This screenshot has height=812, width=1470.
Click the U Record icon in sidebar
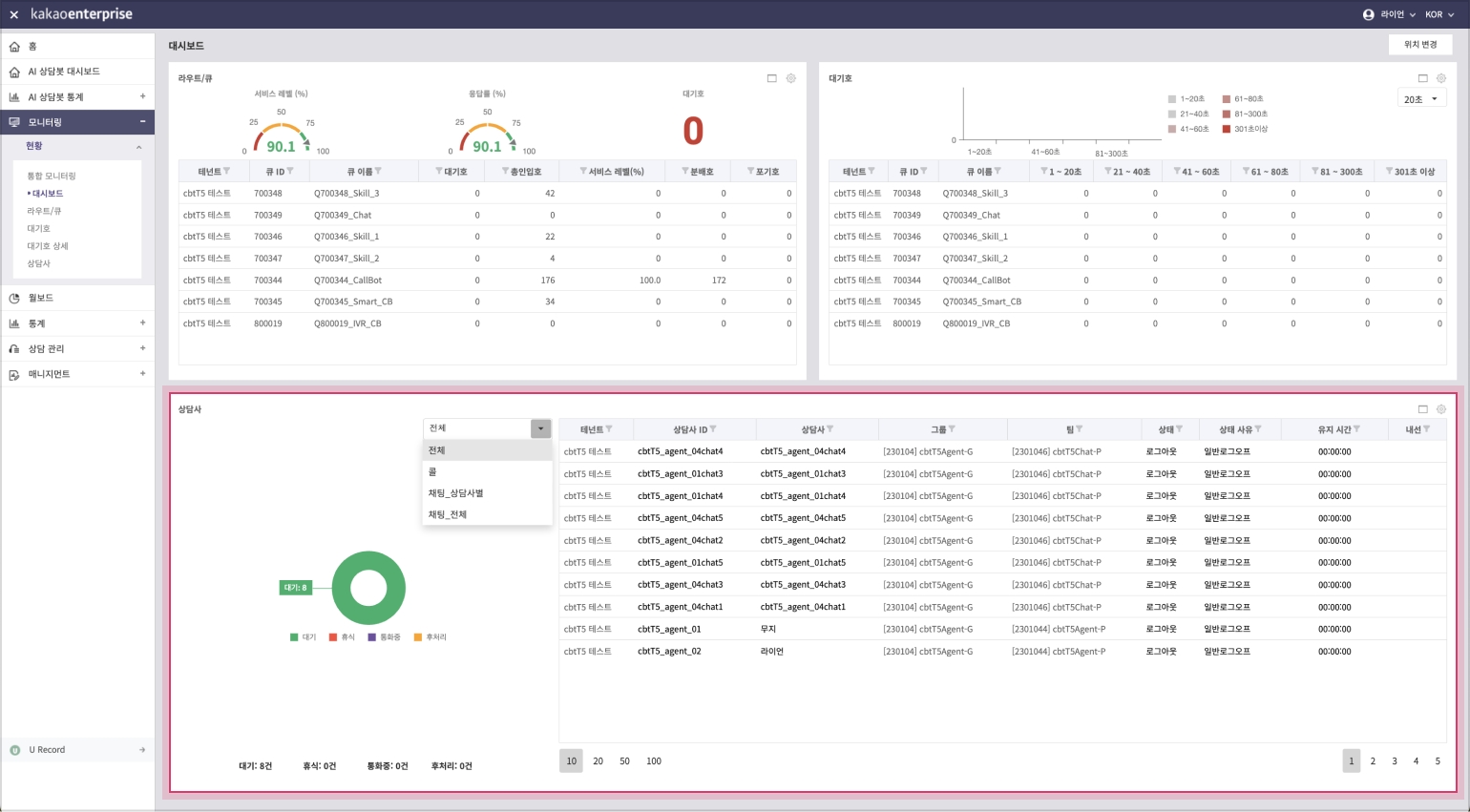[x=14, y=750]
